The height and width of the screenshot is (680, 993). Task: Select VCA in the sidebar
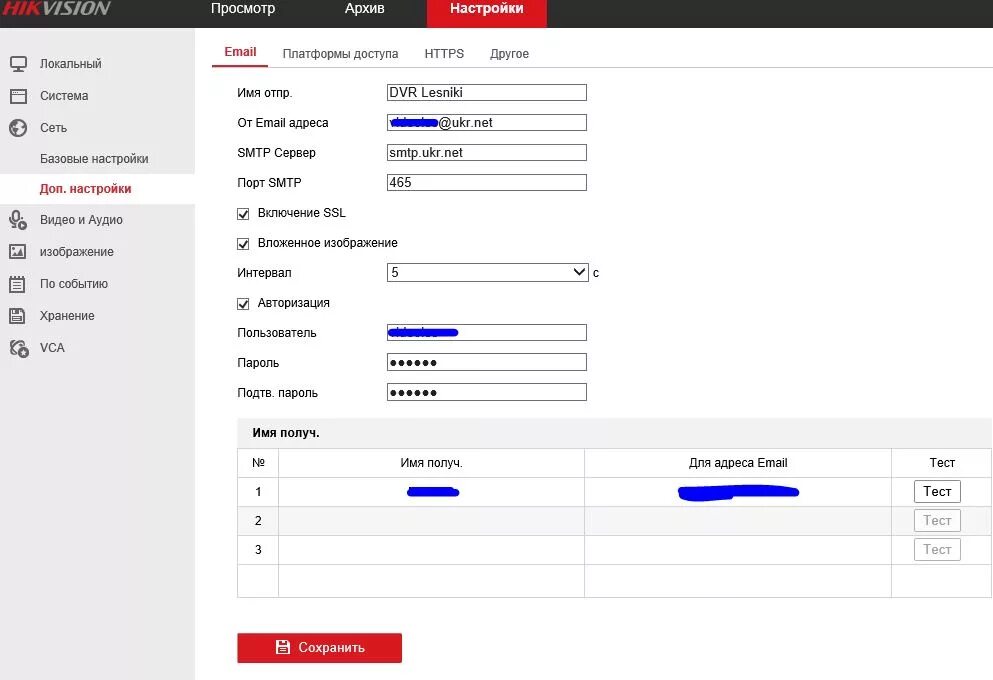tap(52, 348)
